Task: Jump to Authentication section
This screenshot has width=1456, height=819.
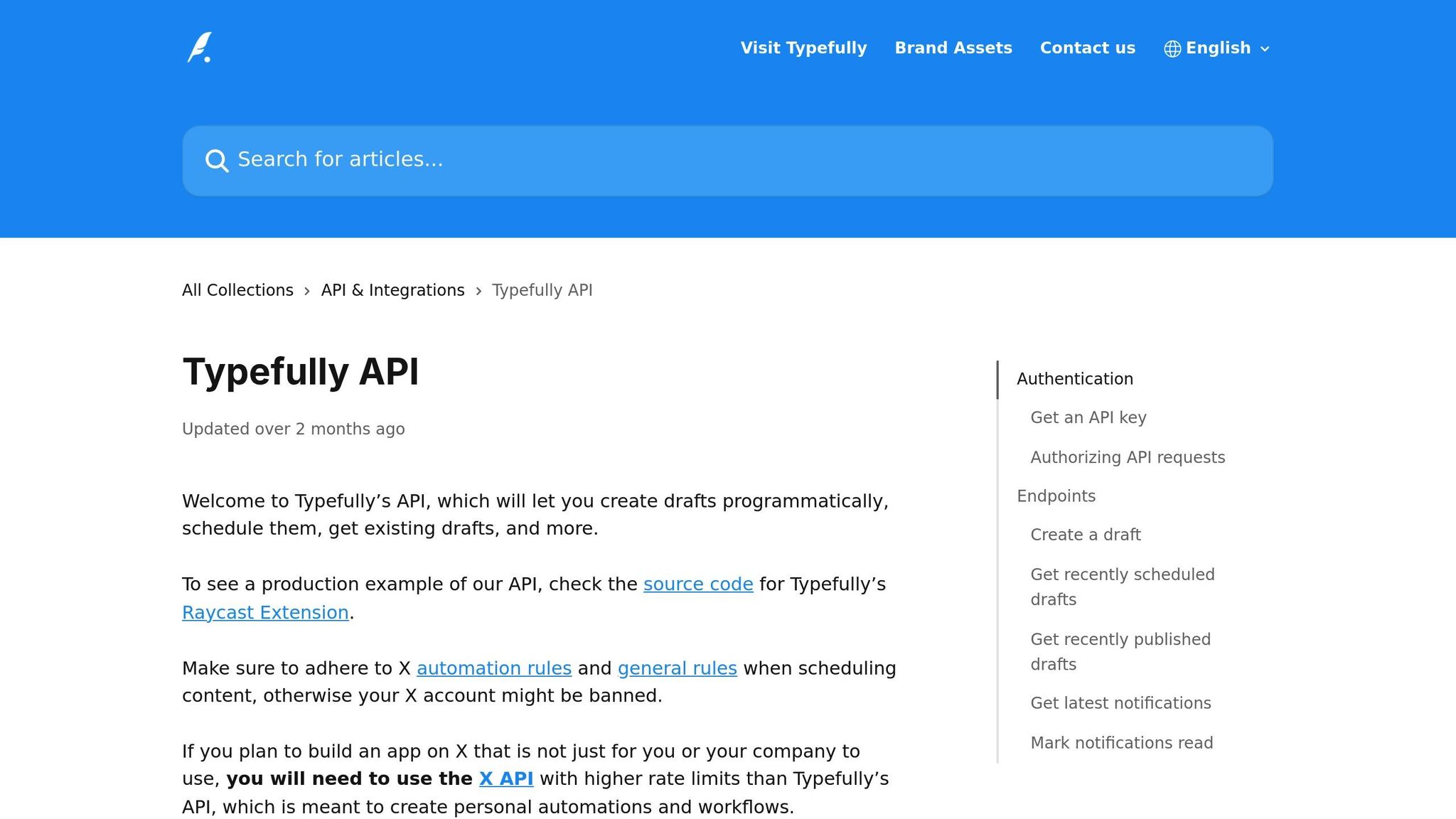Action: 1074,379
